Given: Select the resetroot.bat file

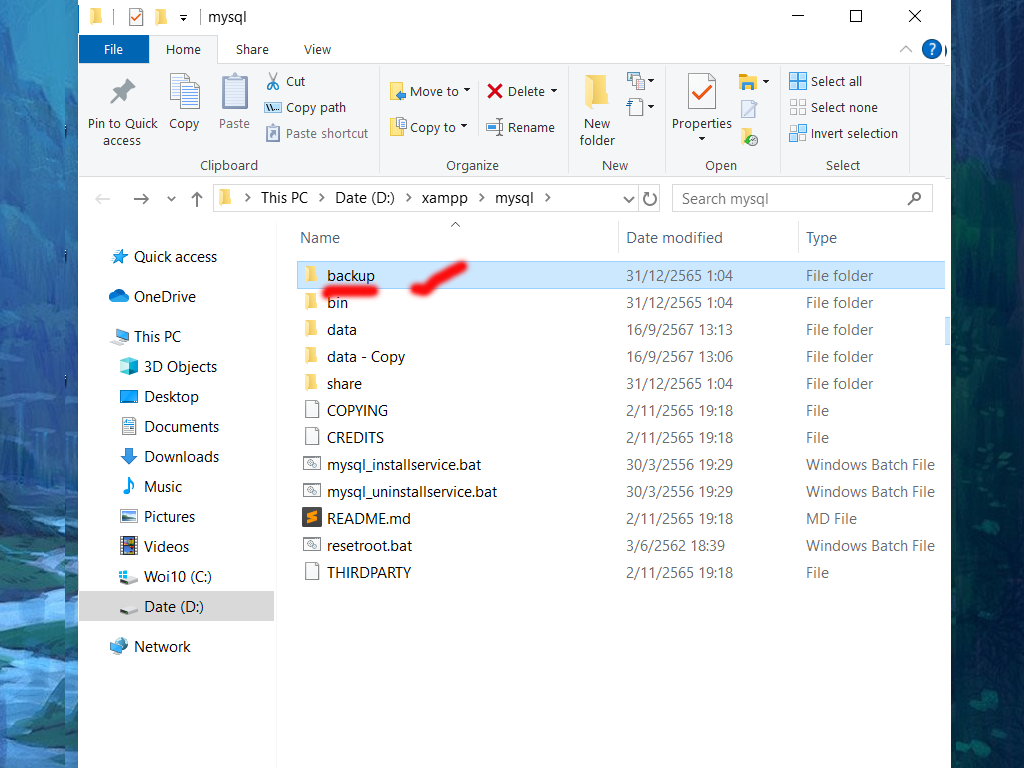Looking at the screenshot, I should (x=369, y=546).
